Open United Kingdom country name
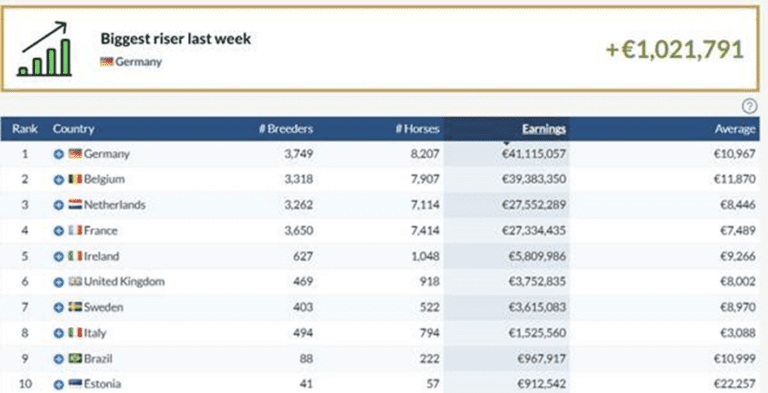The height and width of the screenshot is (393, 768). [x=124, y=282]
